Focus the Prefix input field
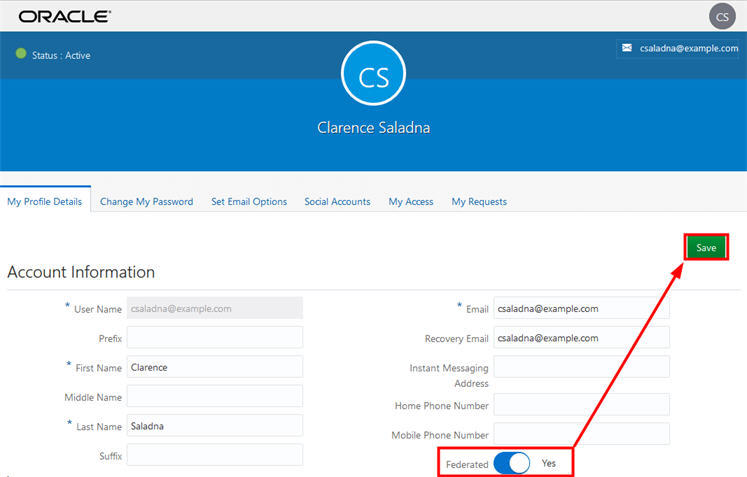This screenshot has height=477, width=747. pos(214,338)
